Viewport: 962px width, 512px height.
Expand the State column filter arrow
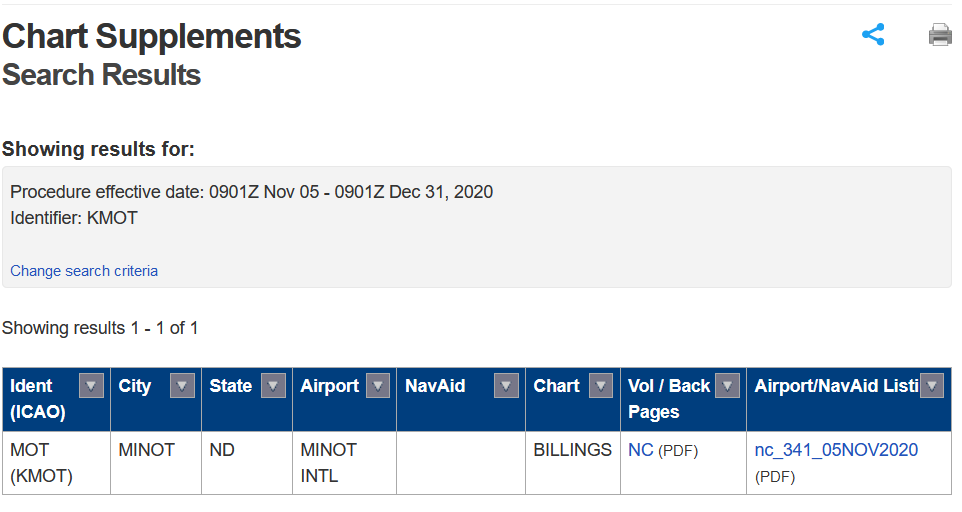click(273, 386)
